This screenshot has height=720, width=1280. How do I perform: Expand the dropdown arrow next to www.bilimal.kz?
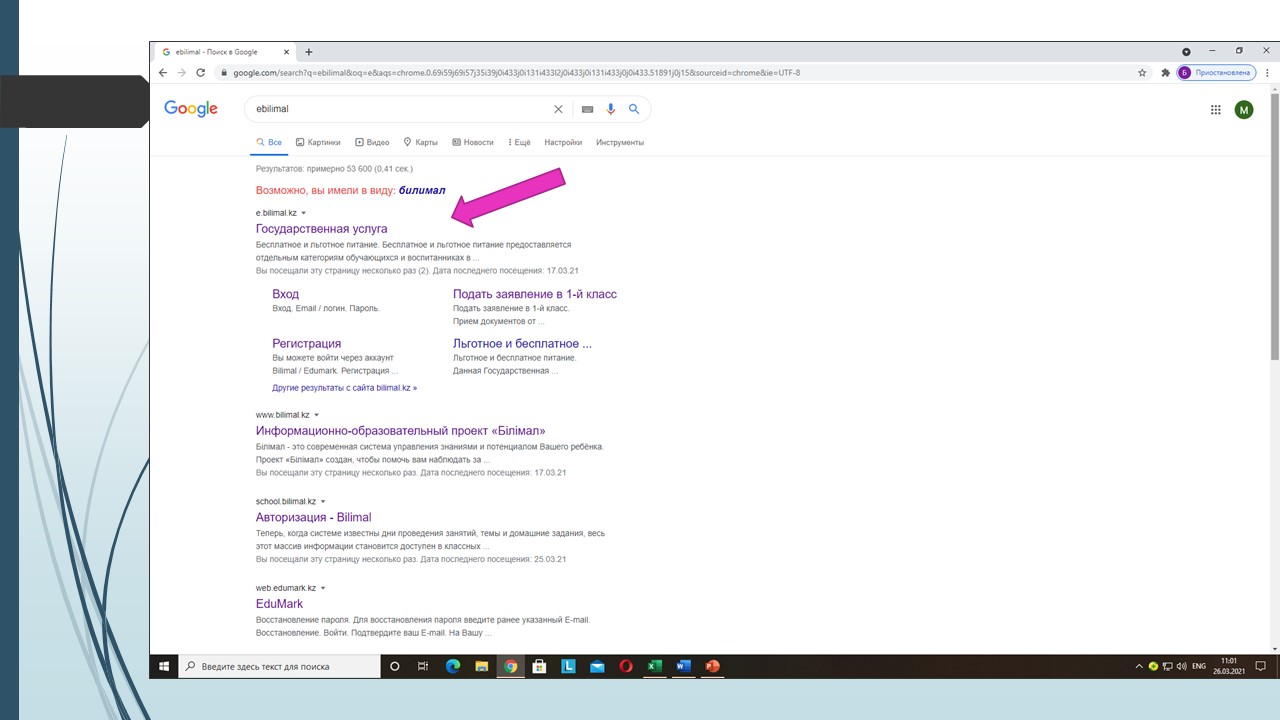pos(317,415)
